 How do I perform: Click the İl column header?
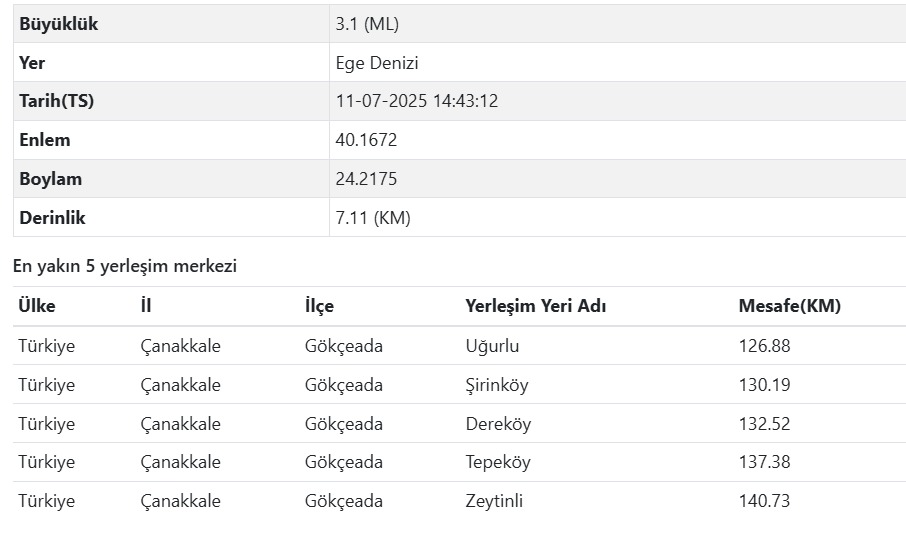pos(146,305)
